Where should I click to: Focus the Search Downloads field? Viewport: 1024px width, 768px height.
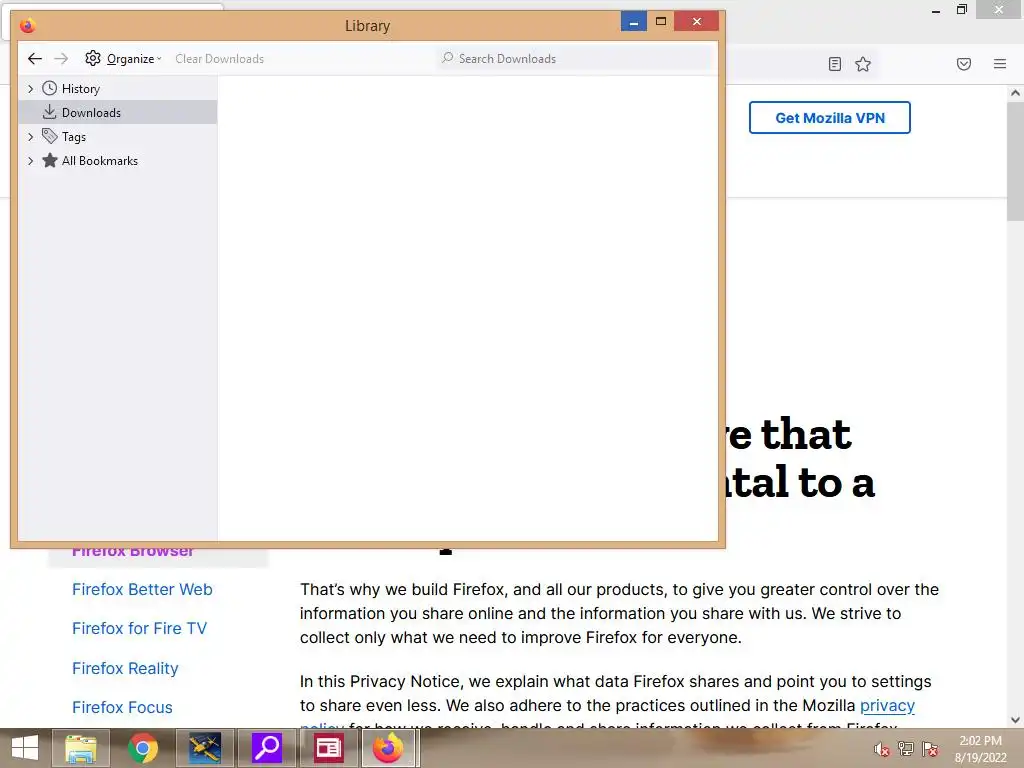point(575,59)
